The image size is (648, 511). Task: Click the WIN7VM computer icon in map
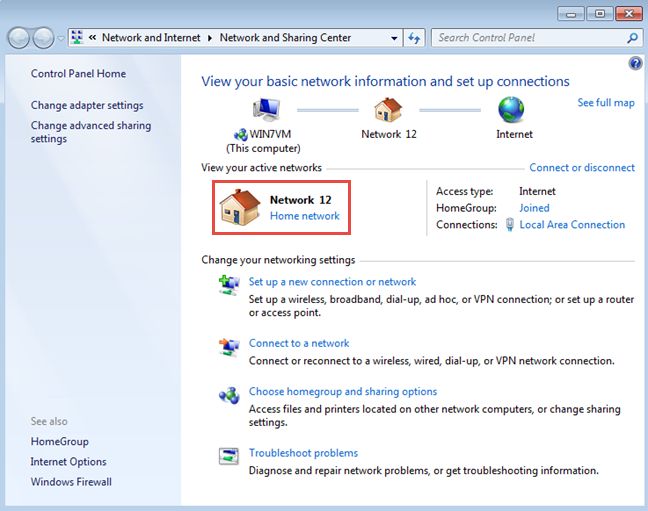267,110
